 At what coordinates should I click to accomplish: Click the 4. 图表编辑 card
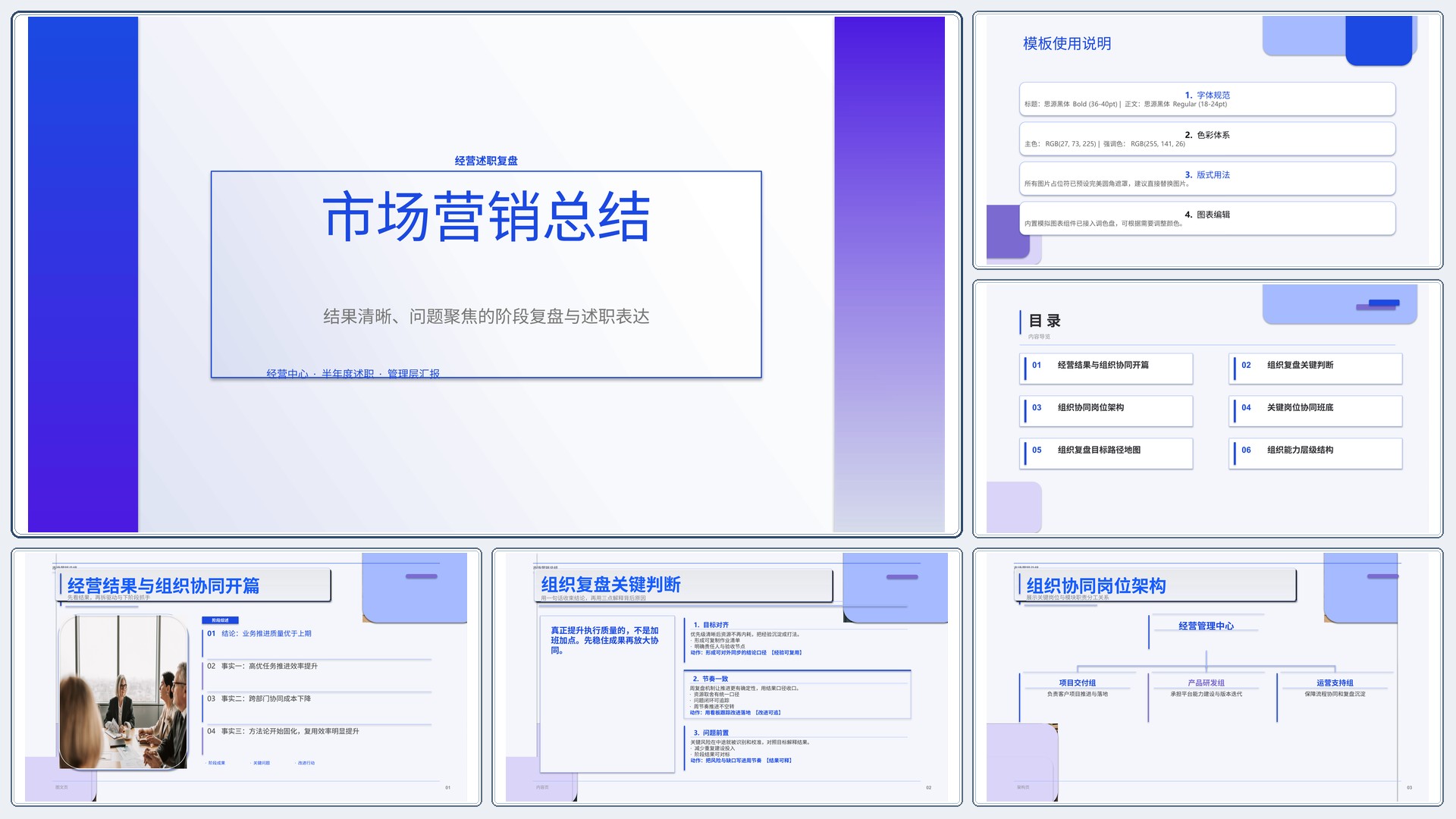1207,218
